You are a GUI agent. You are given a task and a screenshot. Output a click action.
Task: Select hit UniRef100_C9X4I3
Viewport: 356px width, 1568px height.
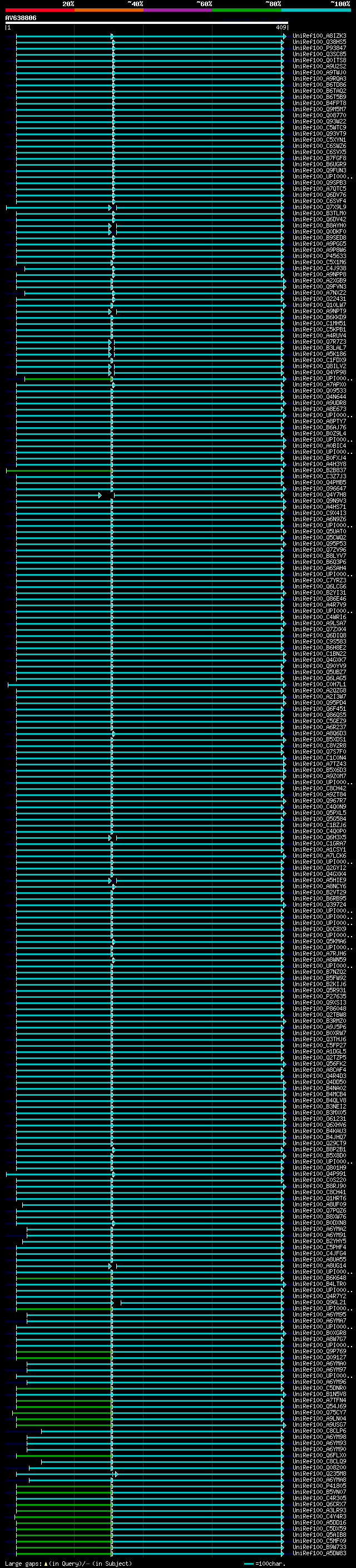[319, 514]
